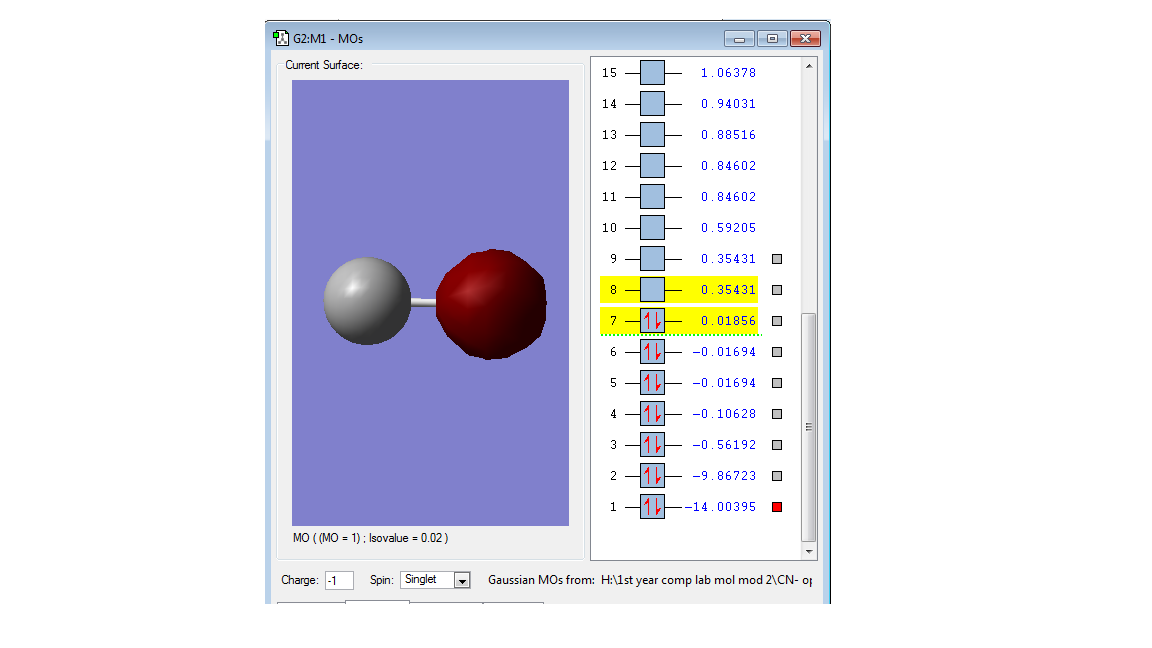Click the occupied orbital box for MO 2
The image size is (1152, 648).
[652, 476]
